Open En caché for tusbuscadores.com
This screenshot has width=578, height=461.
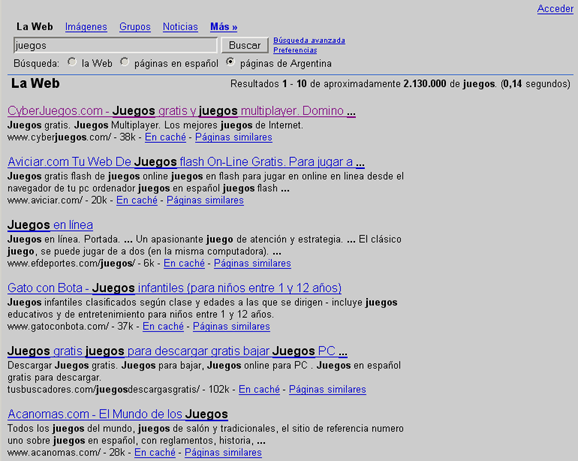259,390
